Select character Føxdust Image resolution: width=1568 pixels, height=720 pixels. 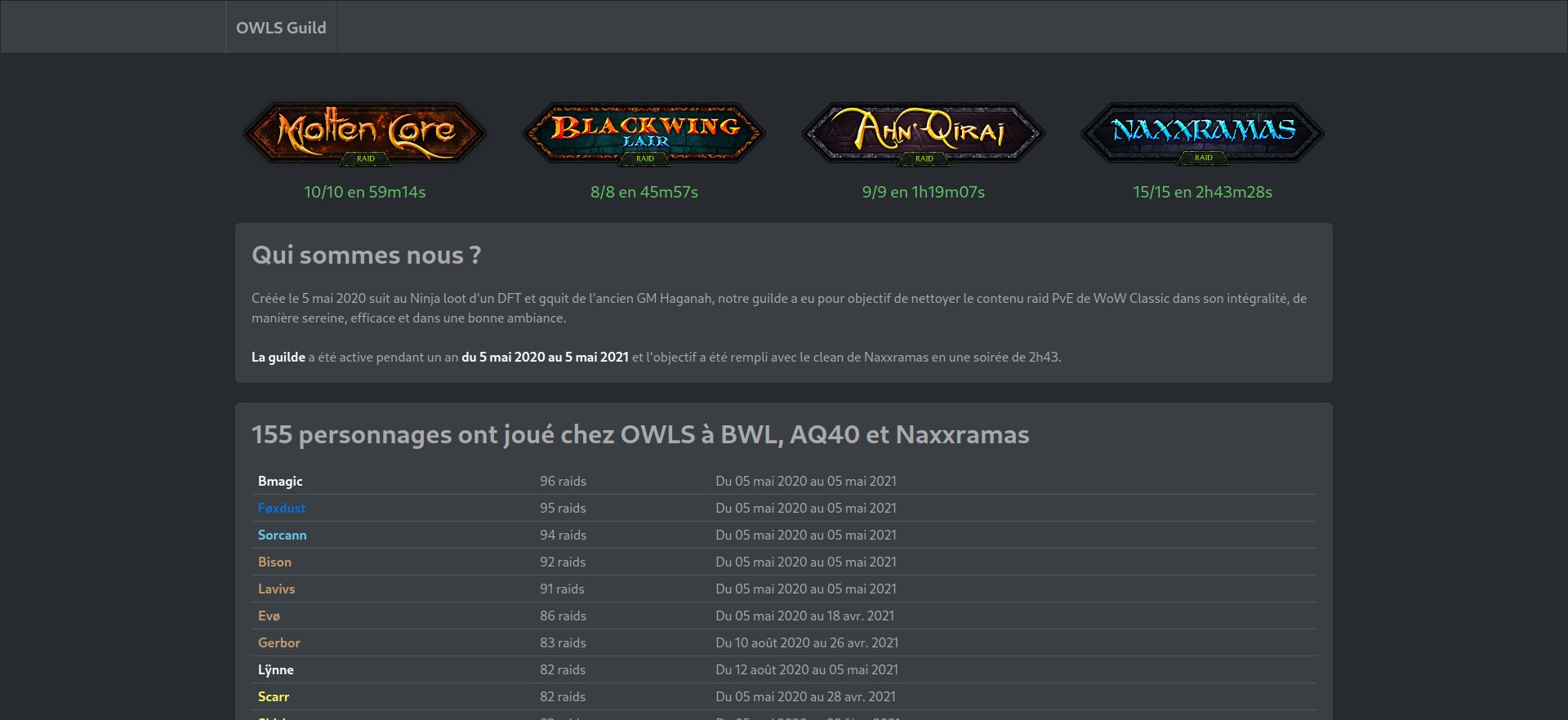(x=282, y=508)
